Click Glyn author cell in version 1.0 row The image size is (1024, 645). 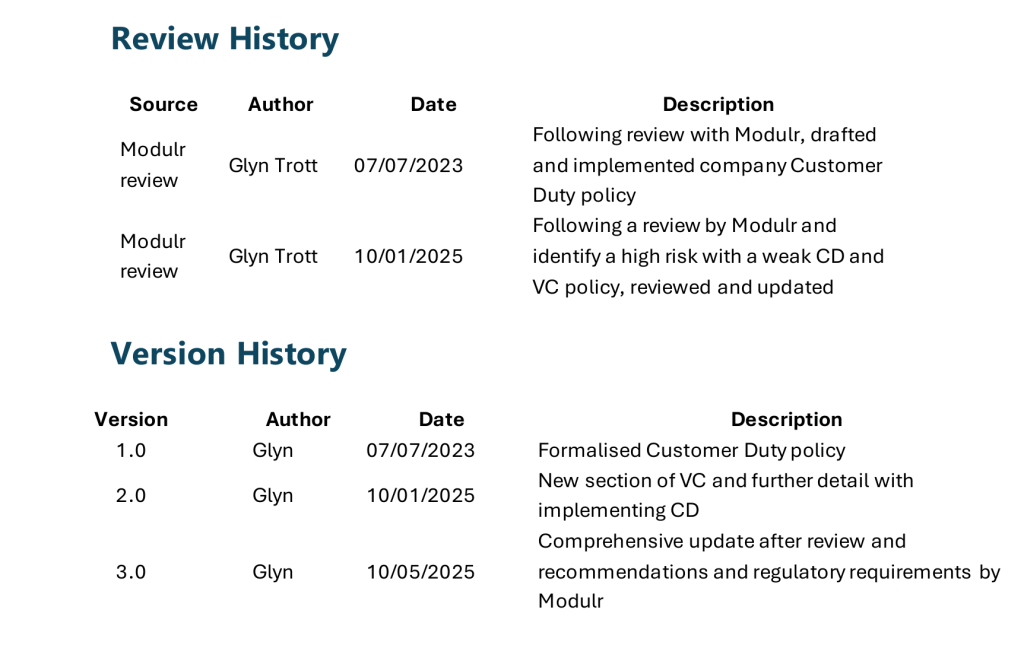(273, 450)
